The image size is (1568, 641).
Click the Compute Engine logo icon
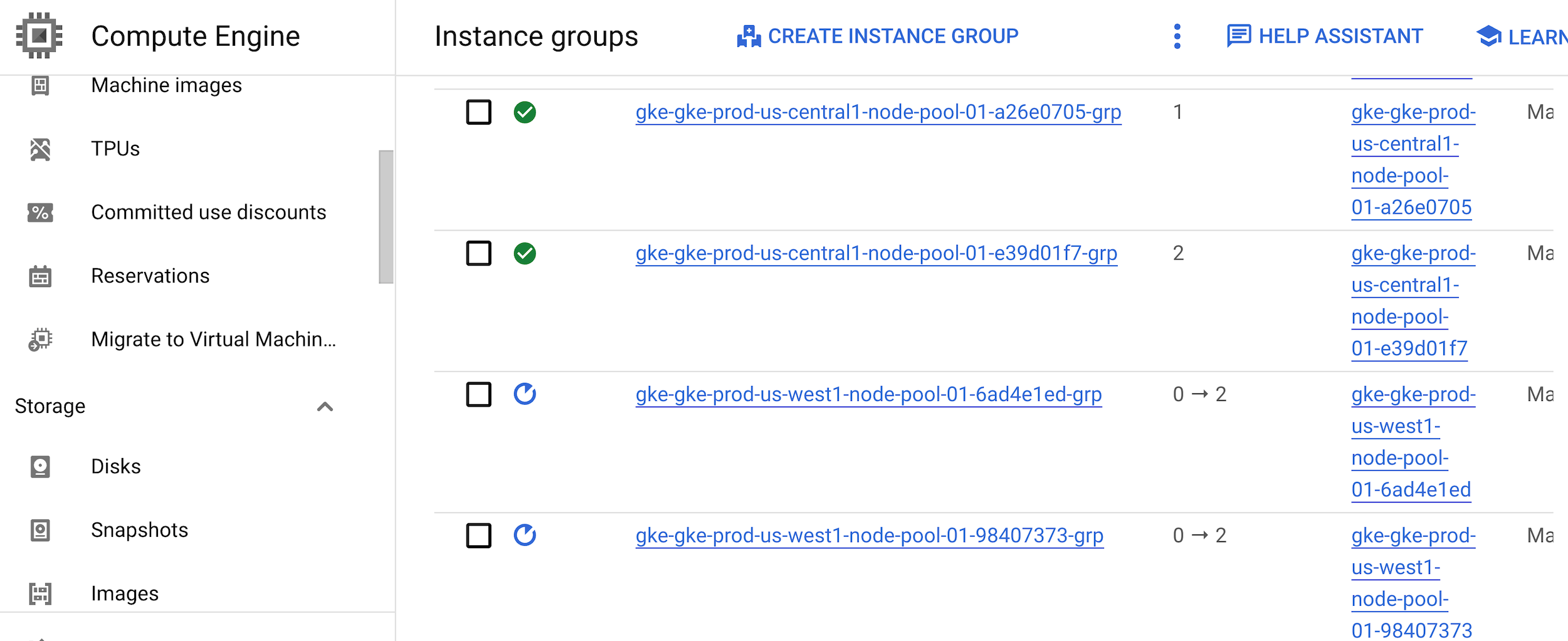click(39, 36)
